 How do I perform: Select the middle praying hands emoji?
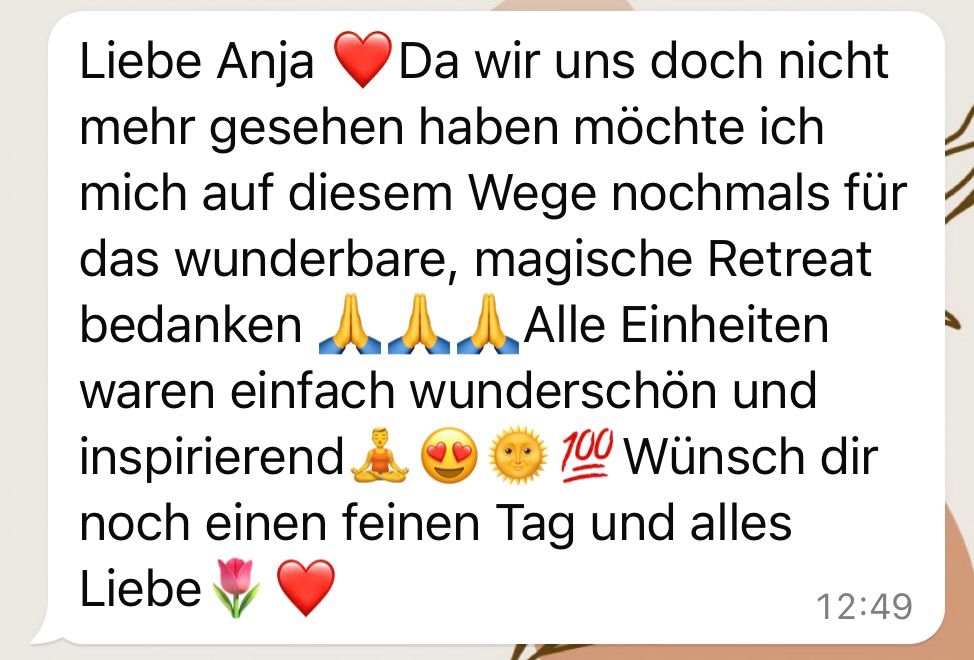coord(419,323)
